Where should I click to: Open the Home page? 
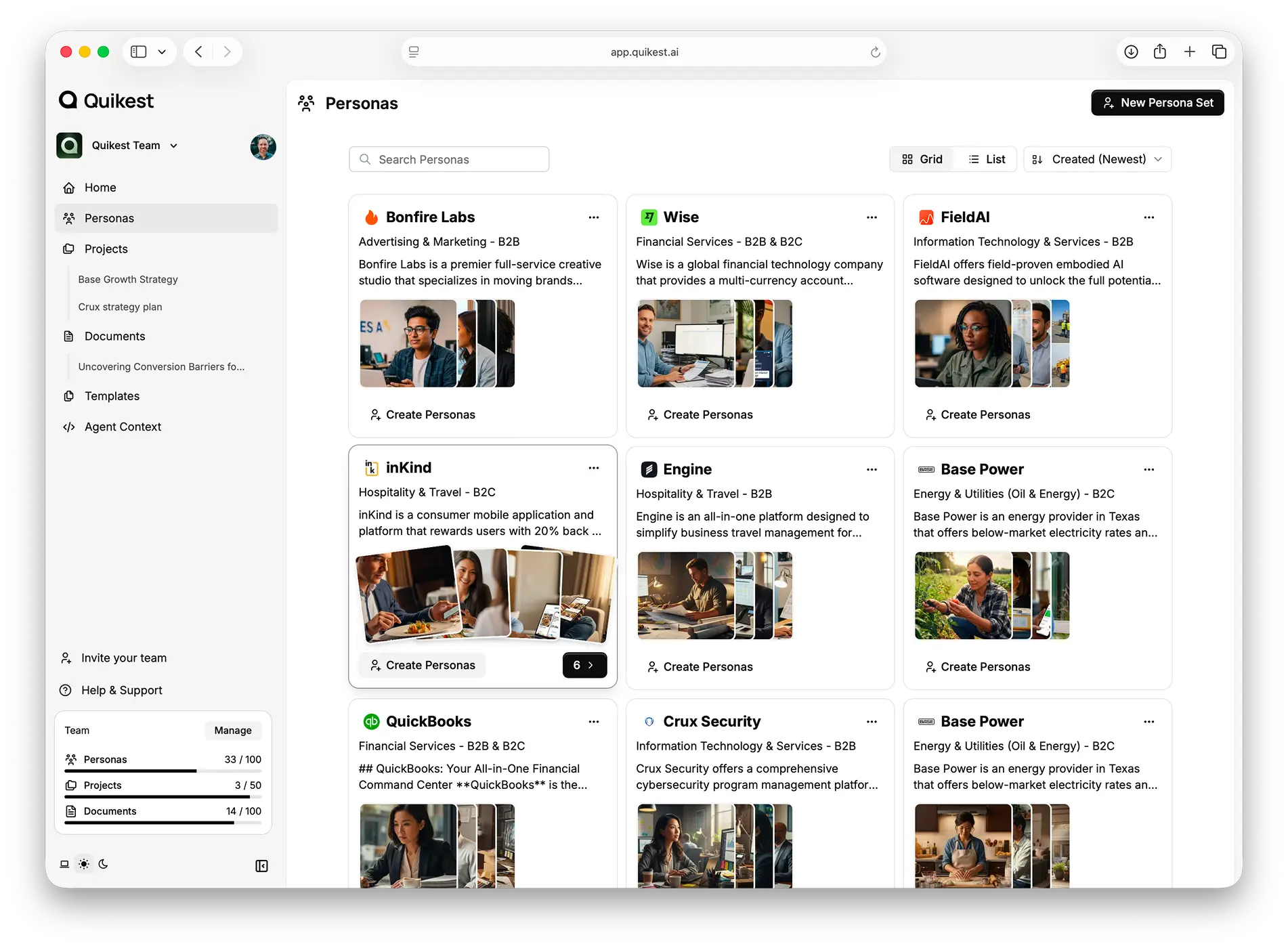point(166,188)
